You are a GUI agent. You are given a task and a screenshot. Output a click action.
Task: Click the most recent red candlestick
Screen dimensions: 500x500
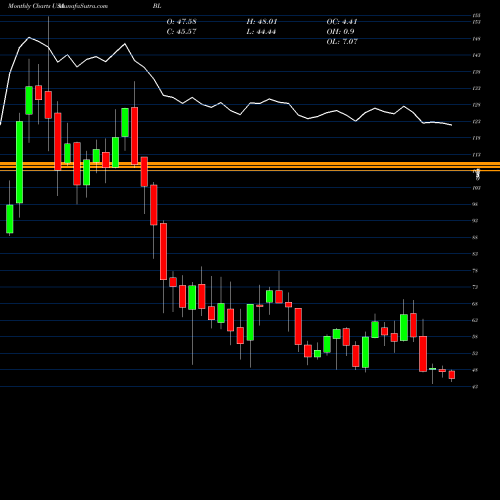(452, 375)
